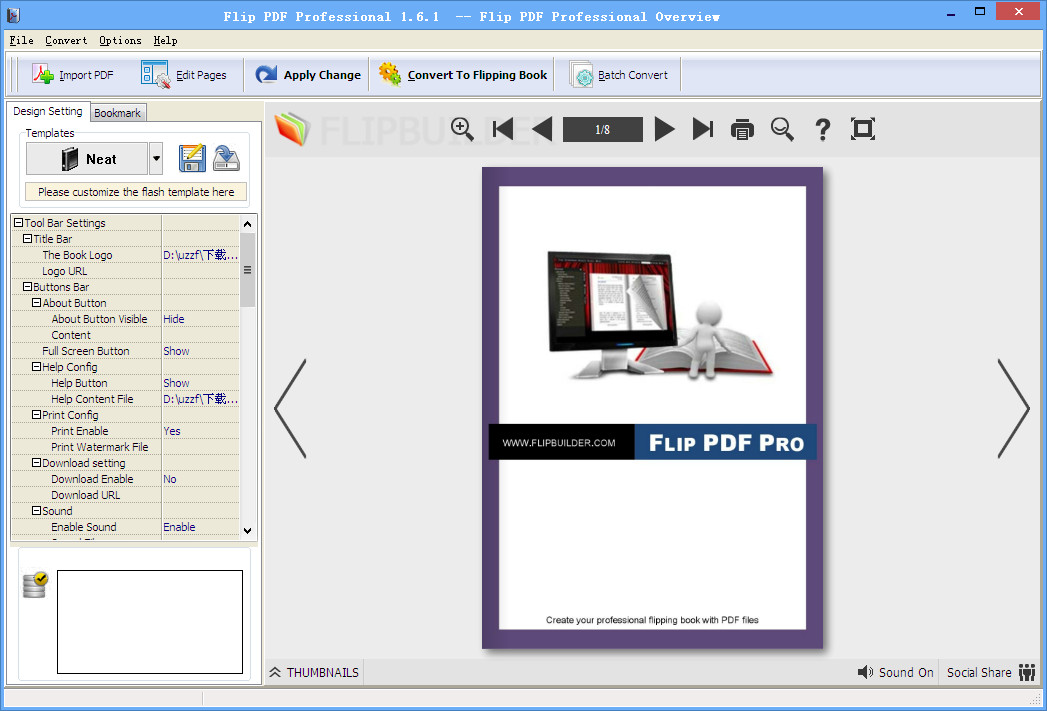
Task: Save the template with the floppy disk icon
Action: (x=192, y=158)
